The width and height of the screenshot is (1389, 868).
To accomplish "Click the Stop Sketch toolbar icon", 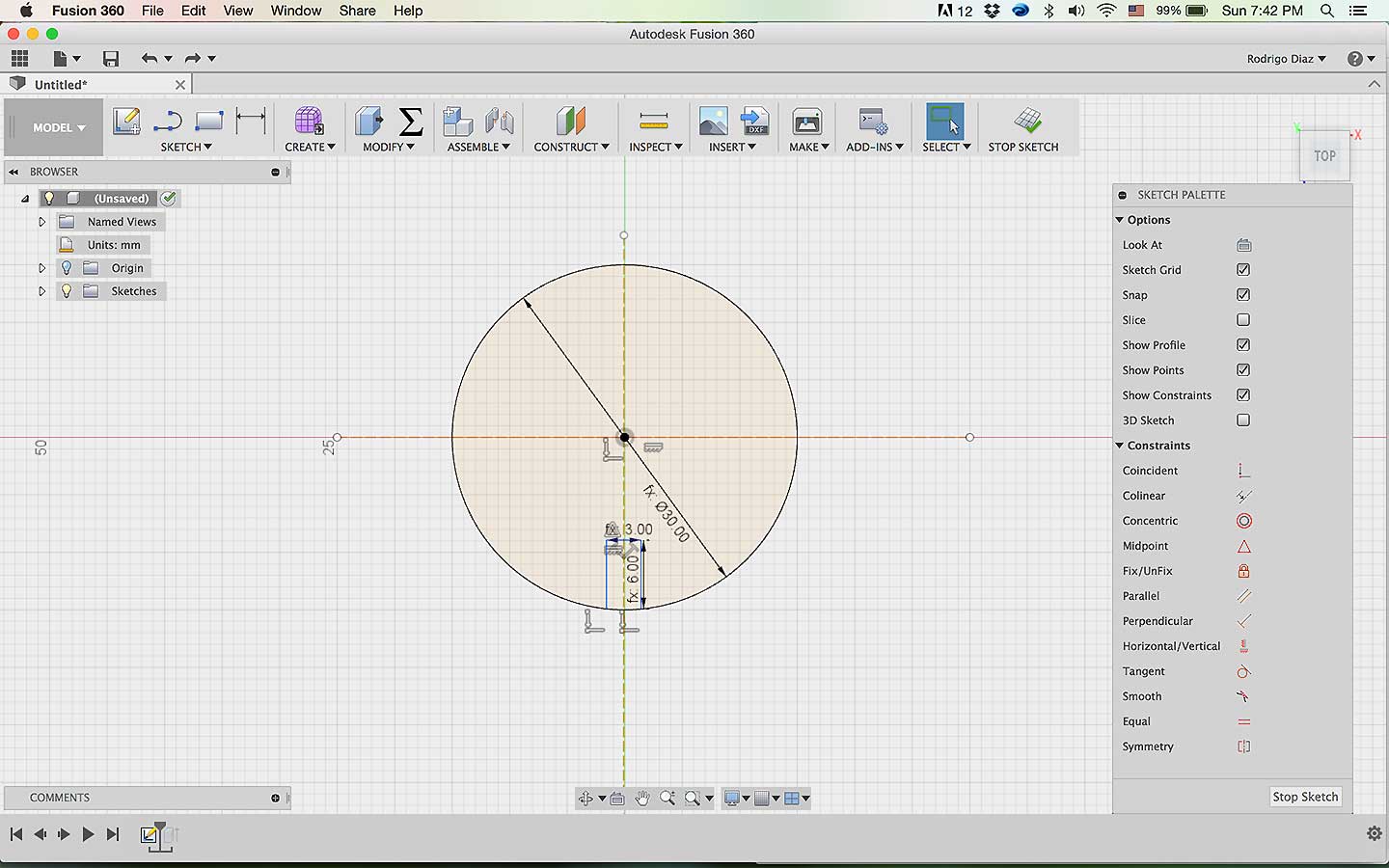I will pyautogui.click(x=1027, y=122).
